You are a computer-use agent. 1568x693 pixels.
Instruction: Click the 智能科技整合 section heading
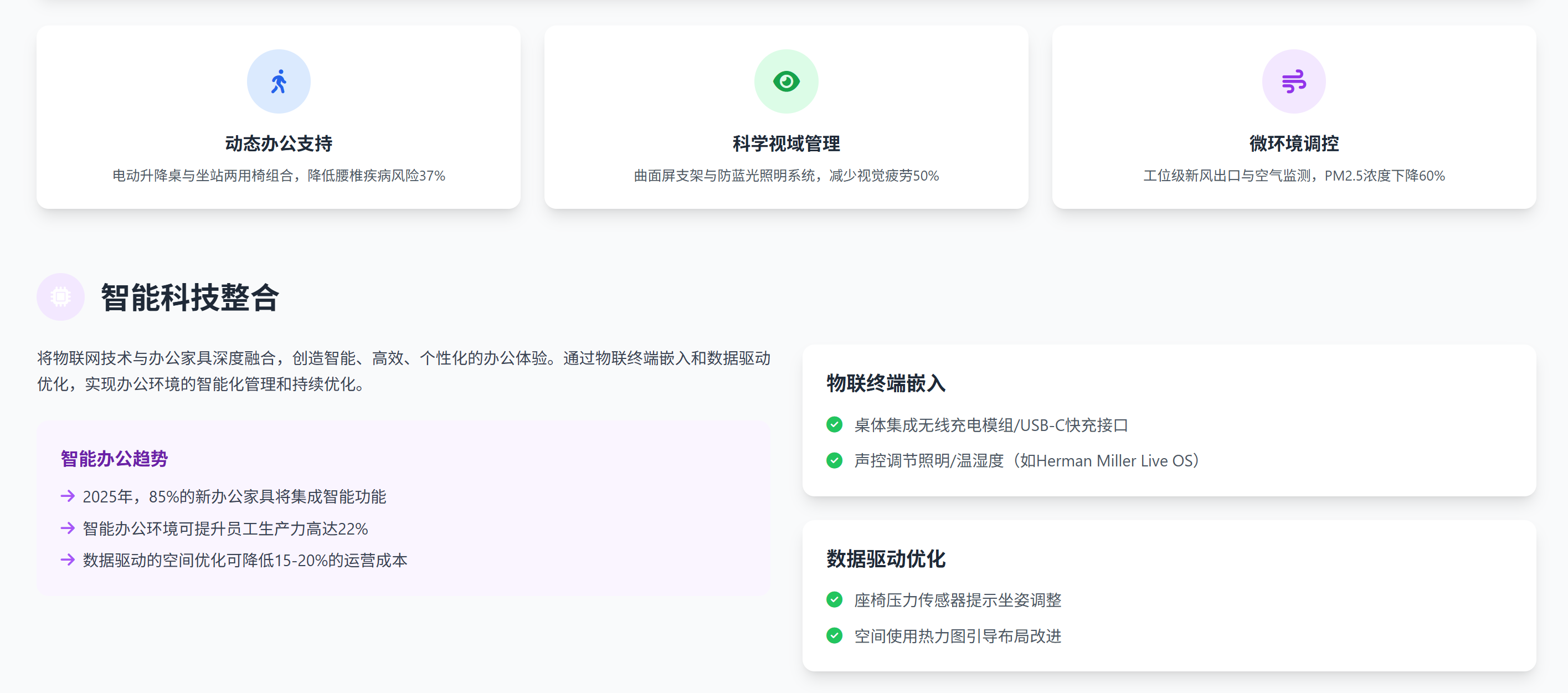[x=190, y=298]
